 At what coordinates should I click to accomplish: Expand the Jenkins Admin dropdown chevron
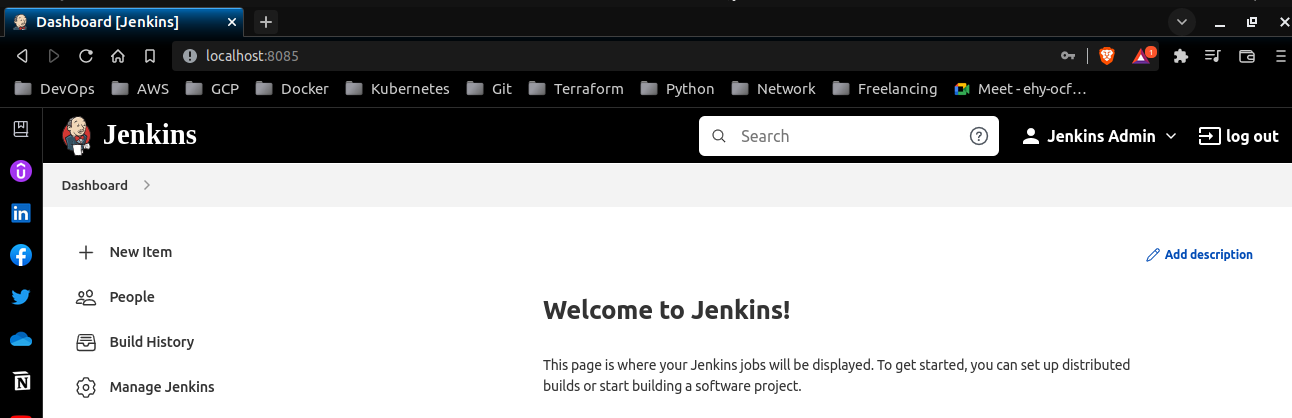[1172, 136]
